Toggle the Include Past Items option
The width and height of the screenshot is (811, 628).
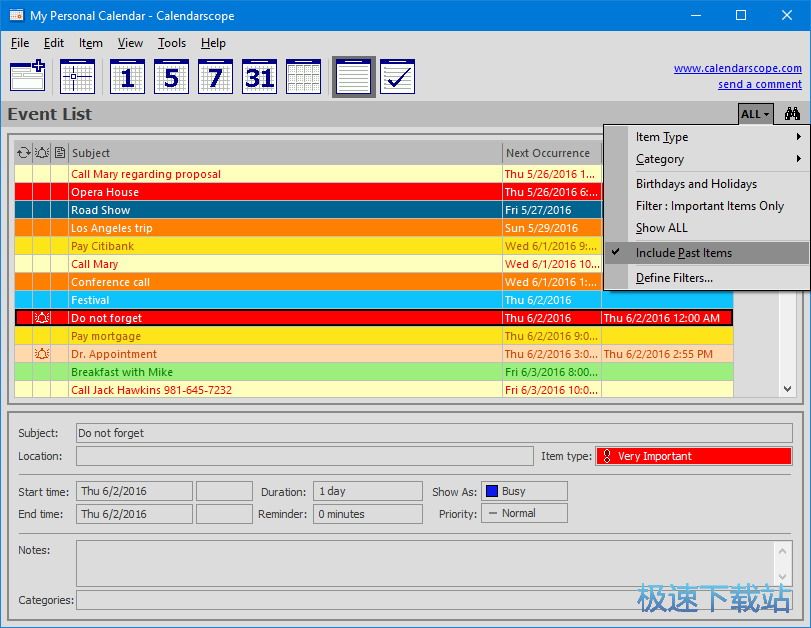click(x=683, y=253)
